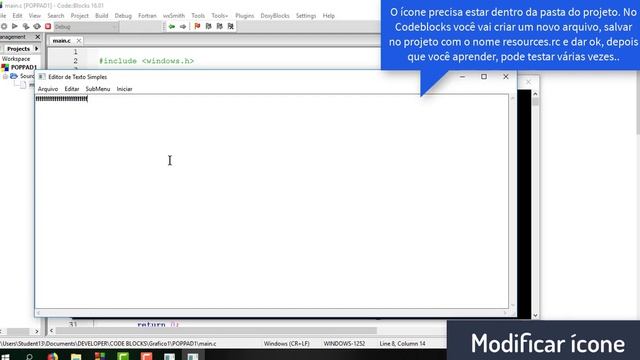Click the taskbar search magnifier icon

tap(29, 357)
